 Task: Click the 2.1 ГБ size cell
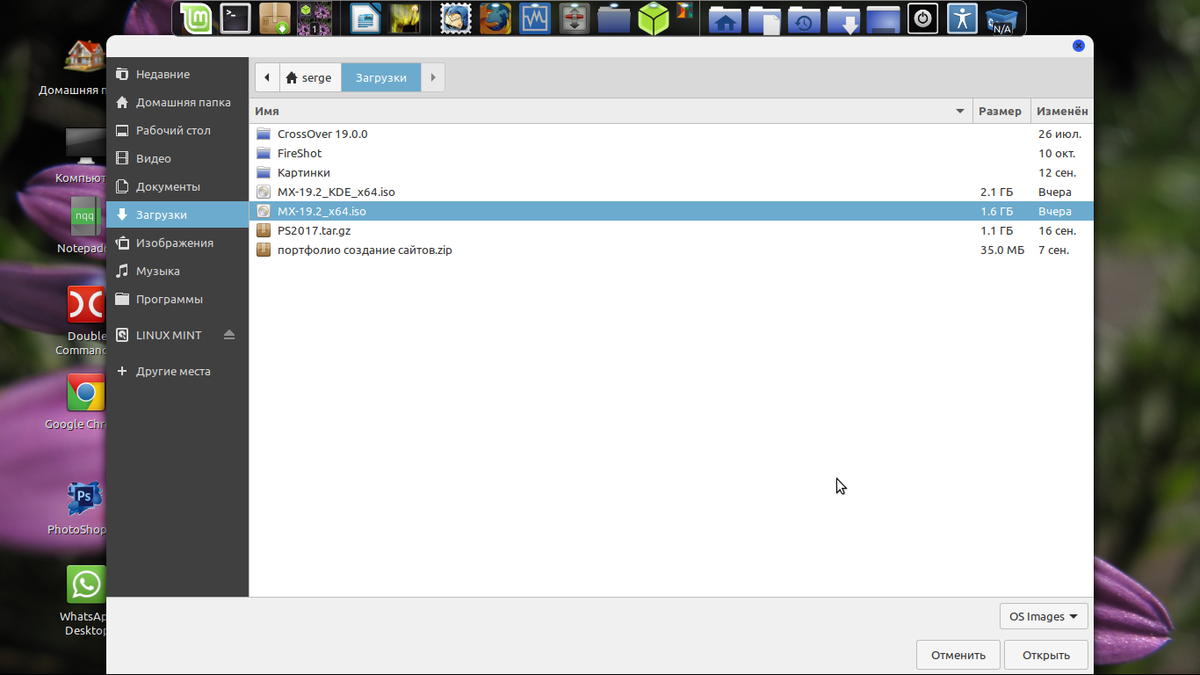pyautogui.click(x=997, y=192)
